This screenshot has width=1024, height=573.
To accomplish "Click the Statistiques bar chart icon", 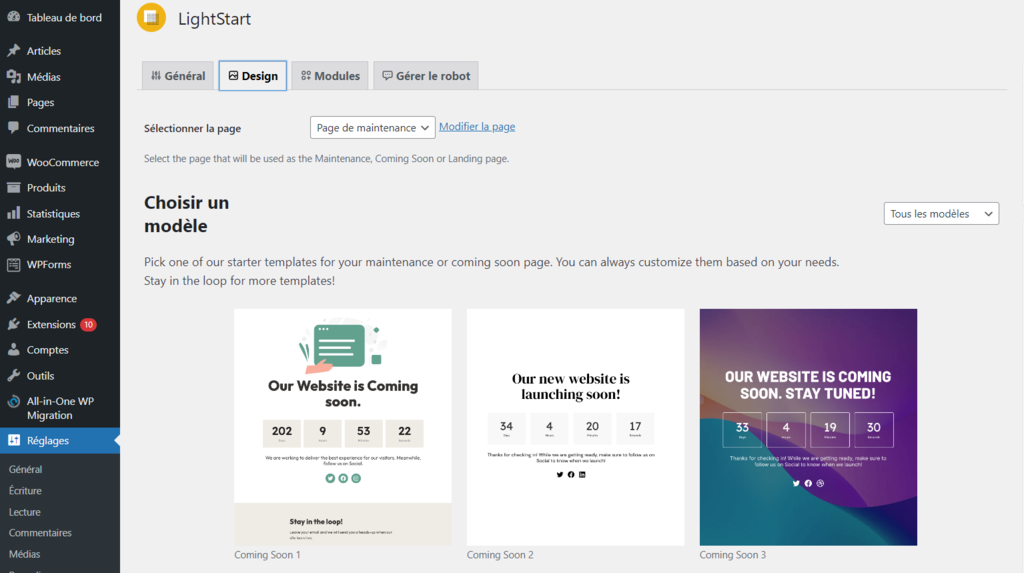I will (x=14, y=213).
